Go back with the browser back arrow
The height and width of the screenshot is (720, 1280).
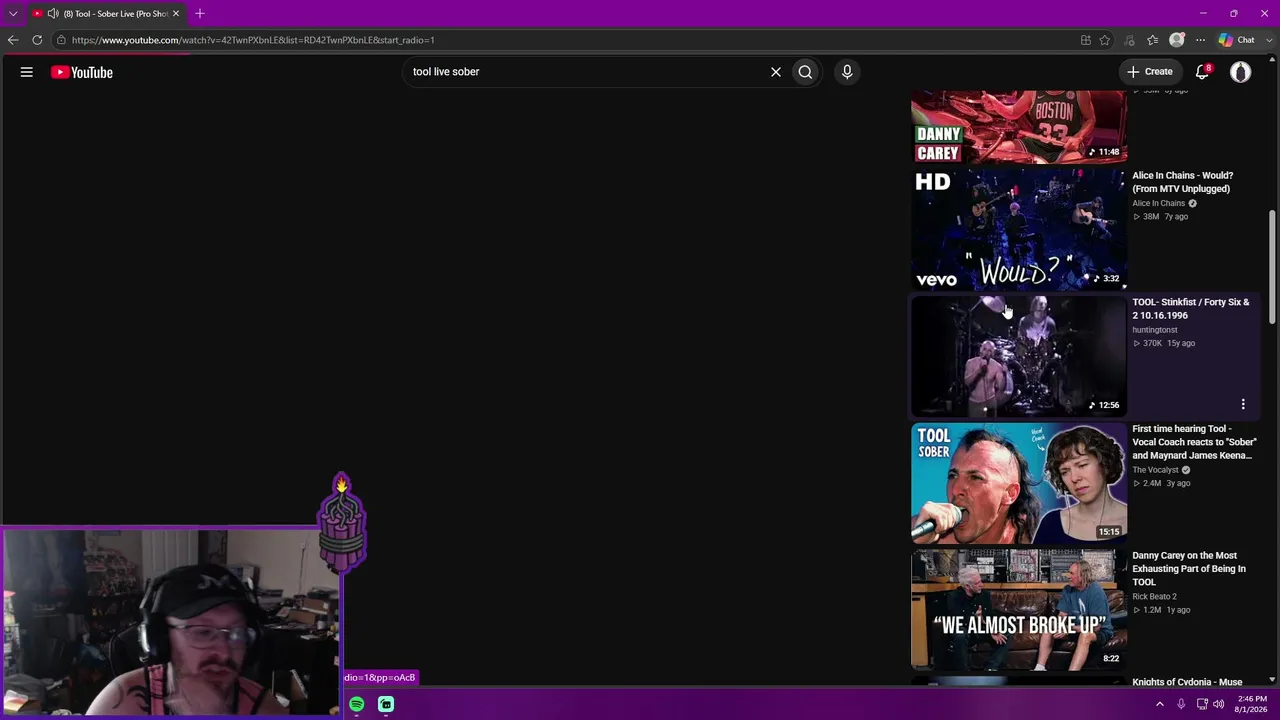13,40
